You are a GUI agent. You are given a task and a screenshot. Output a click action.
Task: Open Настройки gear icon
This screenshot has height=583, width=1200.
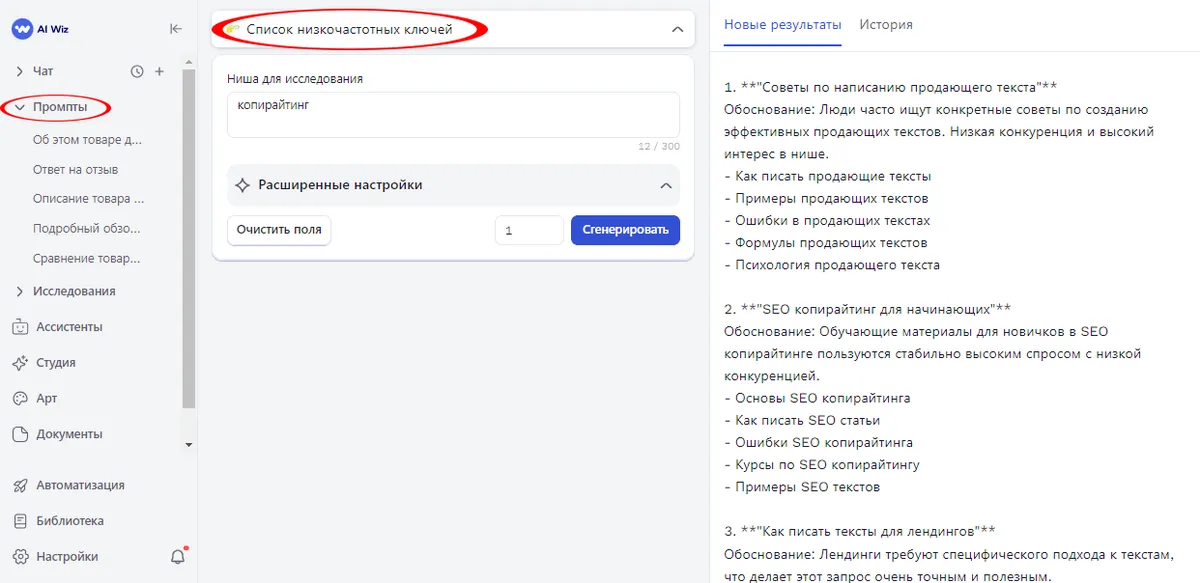19,556
